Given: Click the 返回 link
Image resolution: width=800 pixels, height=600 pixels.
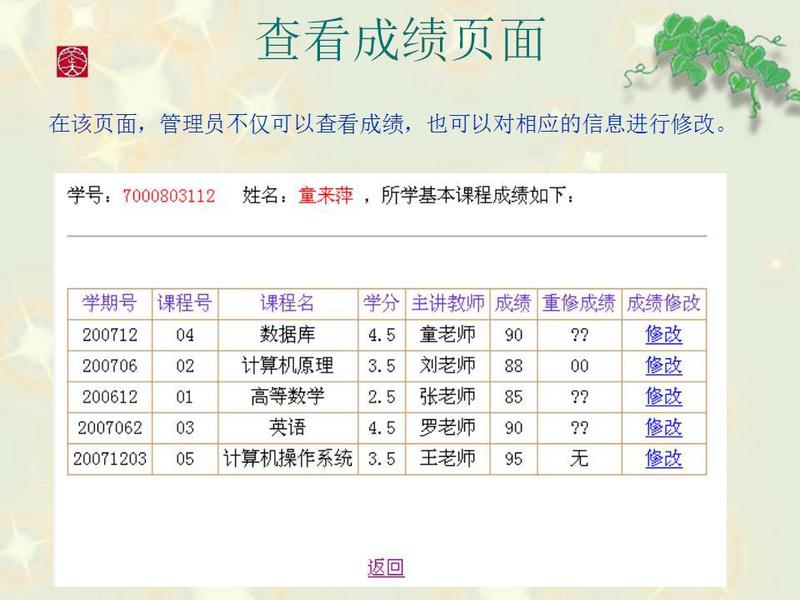Looking at the screenshot, I should click(386, 567).
